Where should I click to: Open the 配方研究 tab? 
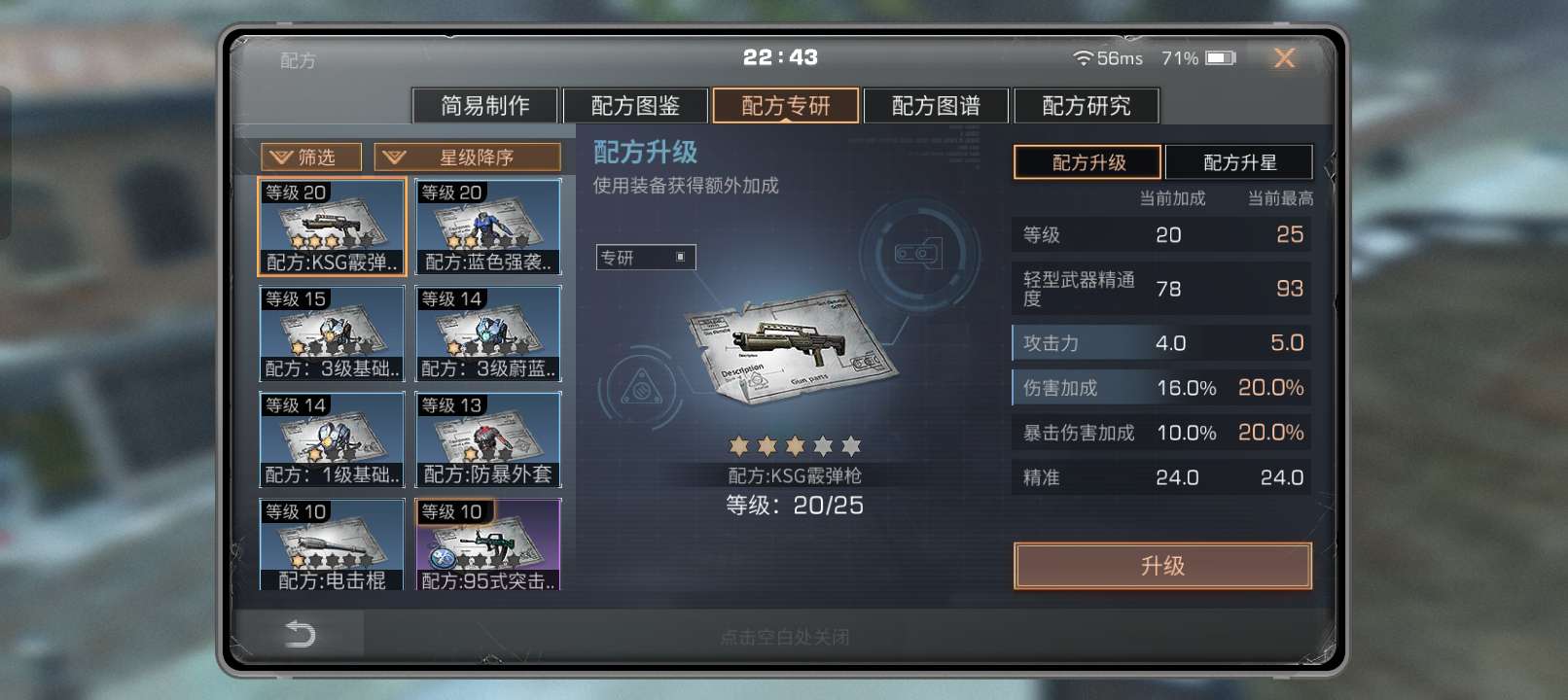[x=1087, y=105]
